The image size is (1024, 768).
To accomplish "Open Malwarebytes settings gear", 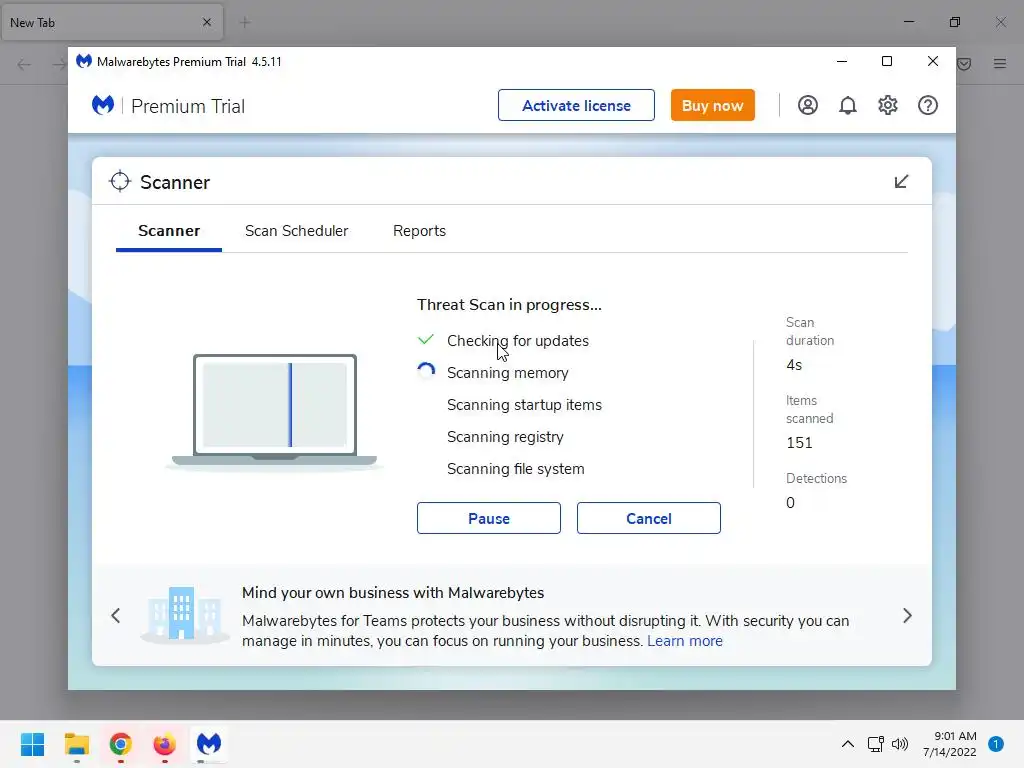I will (888, 105).
